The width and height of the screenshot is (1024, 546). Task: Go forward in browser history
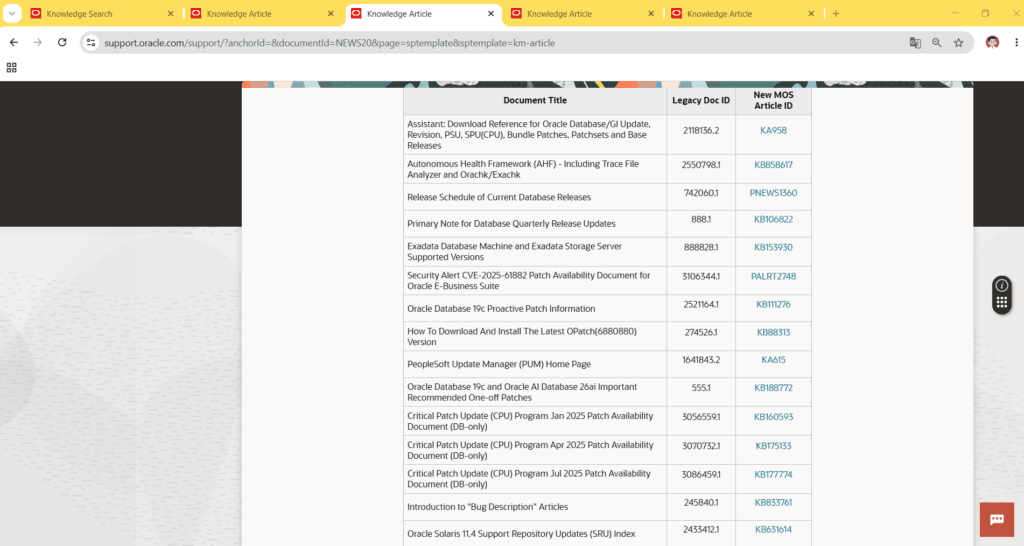point(38,42)
